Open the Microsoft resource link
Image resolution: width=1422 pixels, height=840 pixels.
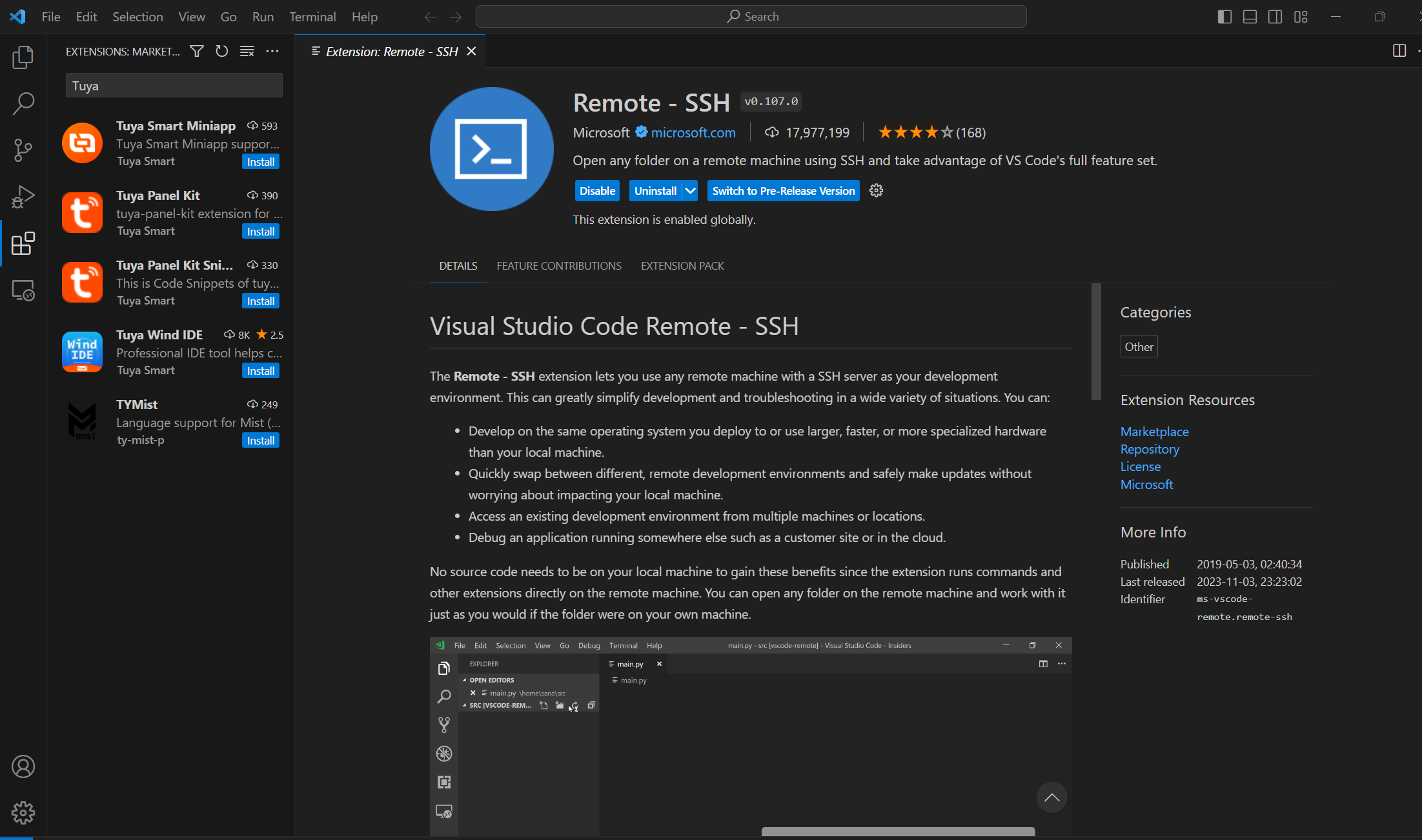[x=1146, y=484]
